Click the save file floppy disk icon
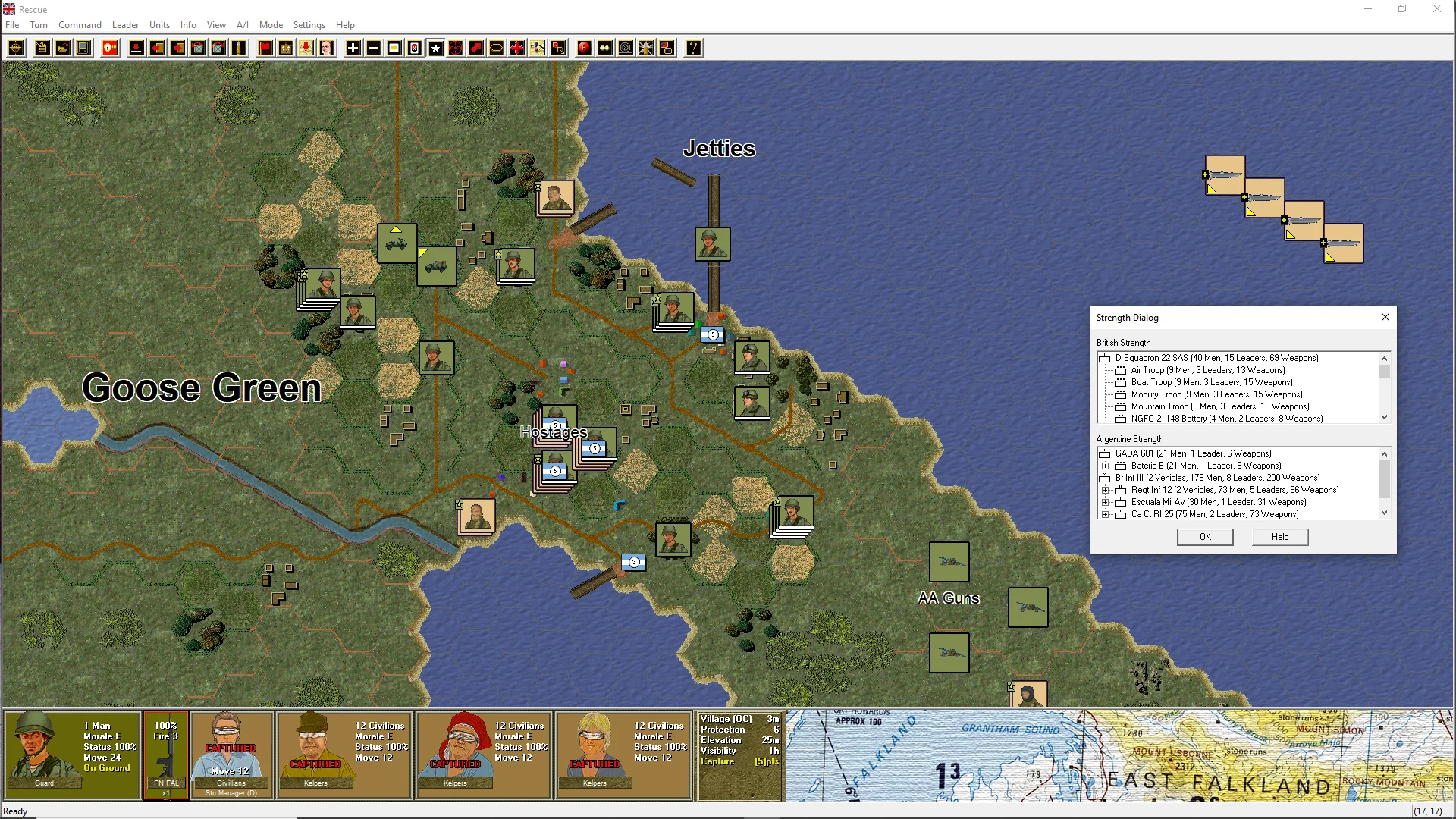Viewport: 1456px width, 819px height. pos(83,49)
